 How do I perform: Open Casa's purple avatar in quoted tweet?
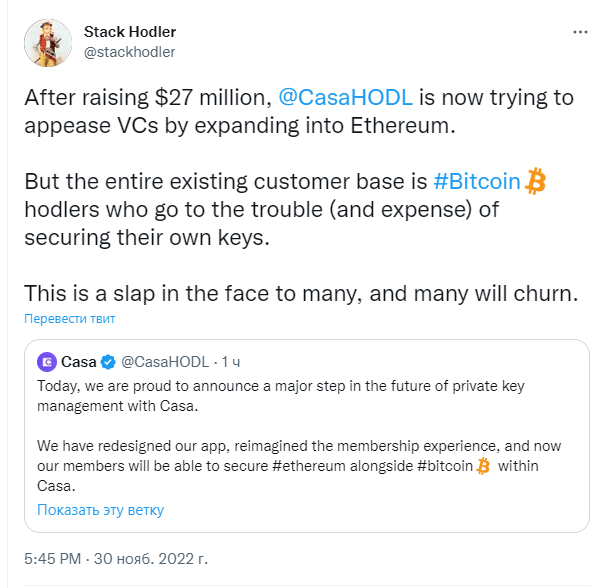click(x=47, y=362)
